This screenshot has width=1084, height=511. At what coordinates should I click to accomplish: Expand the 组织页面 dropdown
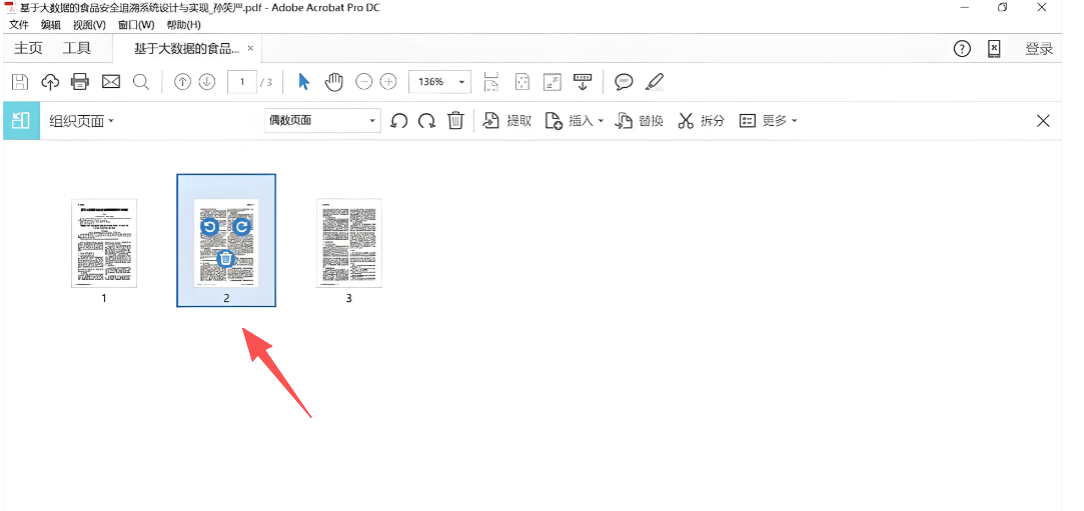click(82, 121)
